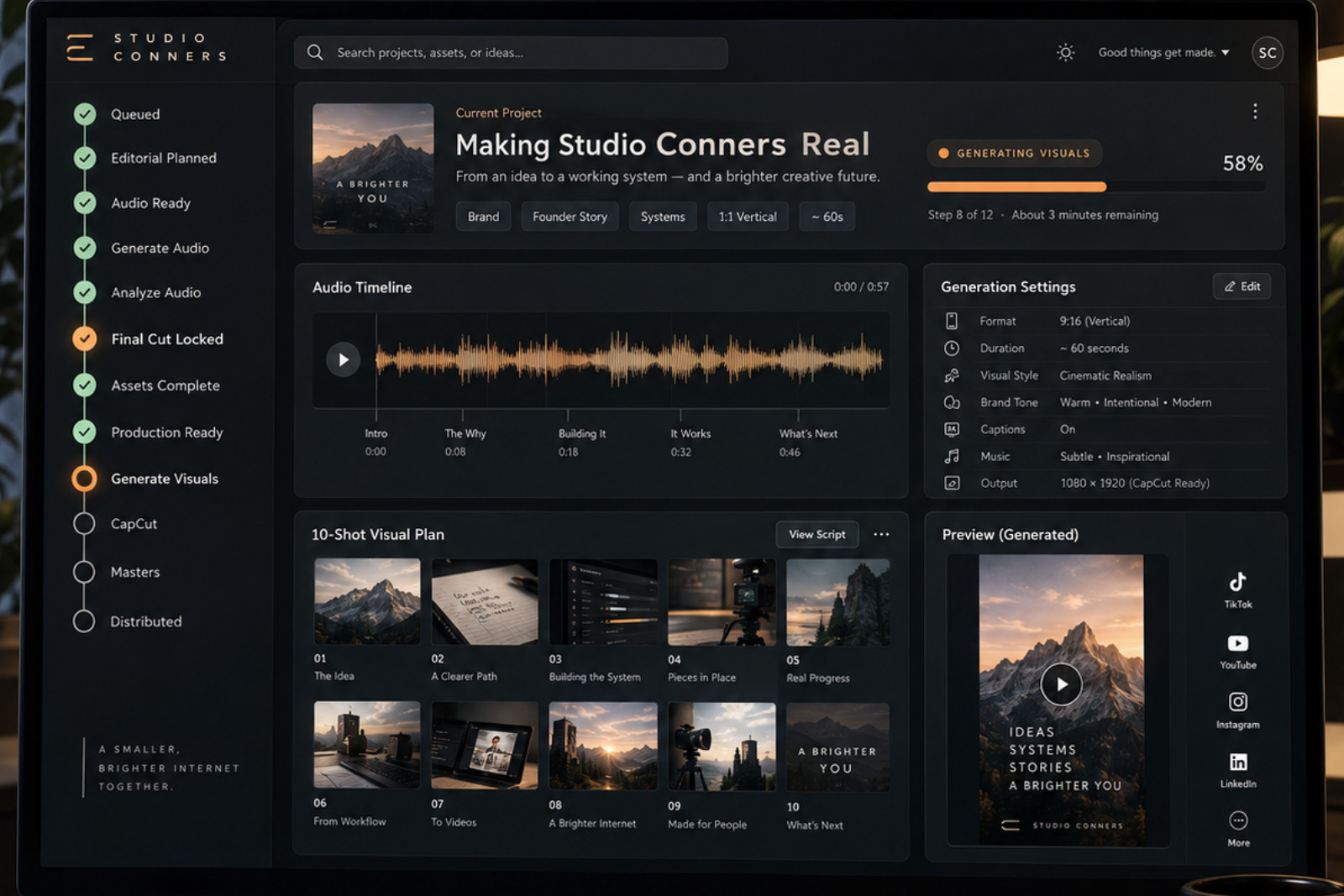Click the Duration clock icon
Image resolution: width=1344 pixels, height=896 pixels.
pos(952,348)
